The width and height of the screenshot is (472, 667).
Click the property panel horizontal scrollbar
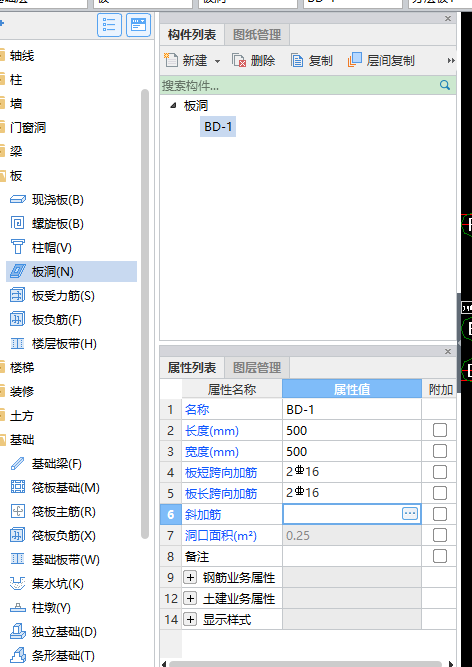[x=306, y=664]
